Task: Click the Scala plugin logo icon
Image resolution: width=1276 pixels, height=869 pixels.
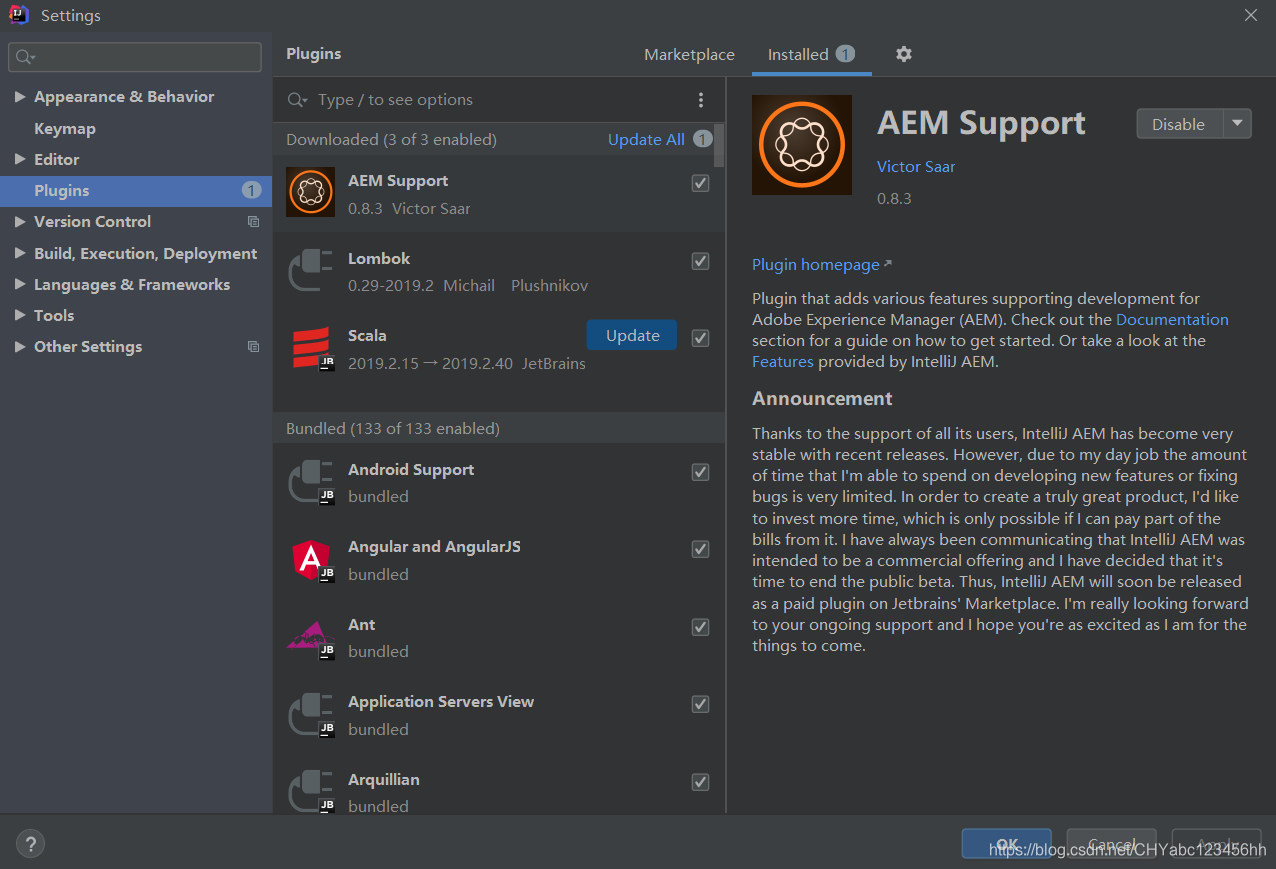Action: click(311, 347)
